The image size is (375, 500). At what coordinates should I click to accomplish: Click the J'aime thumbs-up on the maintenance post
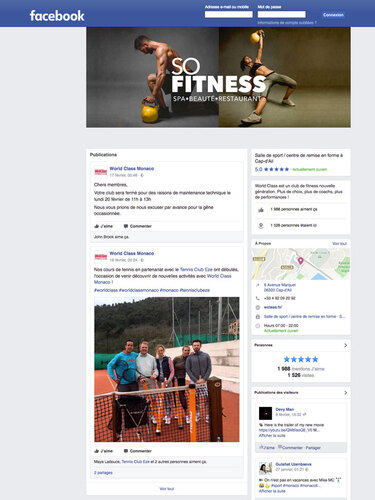(97, 226)
